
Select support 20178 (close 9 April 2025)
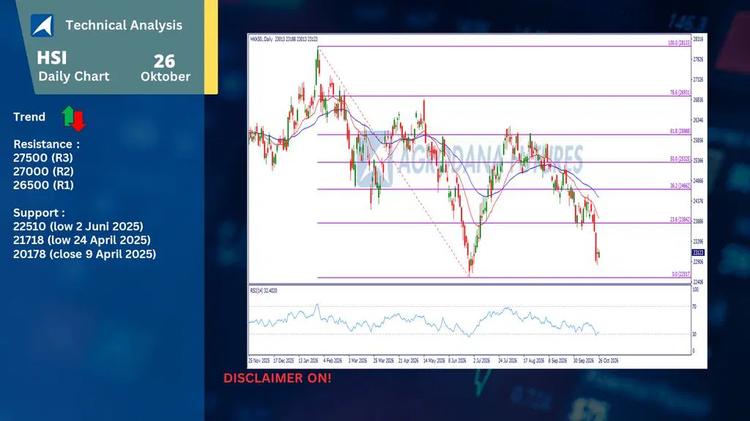pyautogui.click(x=85, y=254)
